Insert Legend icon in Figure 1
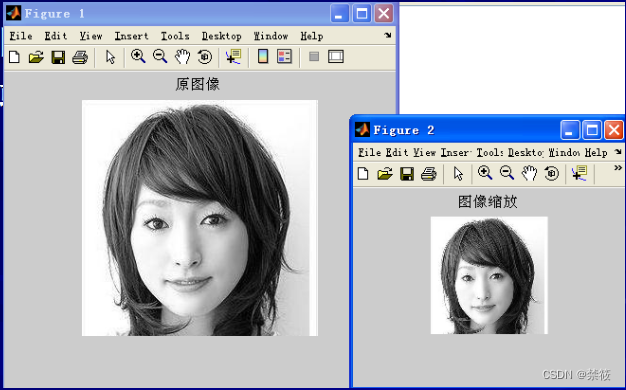Image resolution: width=626 pixels, height=390 pixels. coord(285,57)
